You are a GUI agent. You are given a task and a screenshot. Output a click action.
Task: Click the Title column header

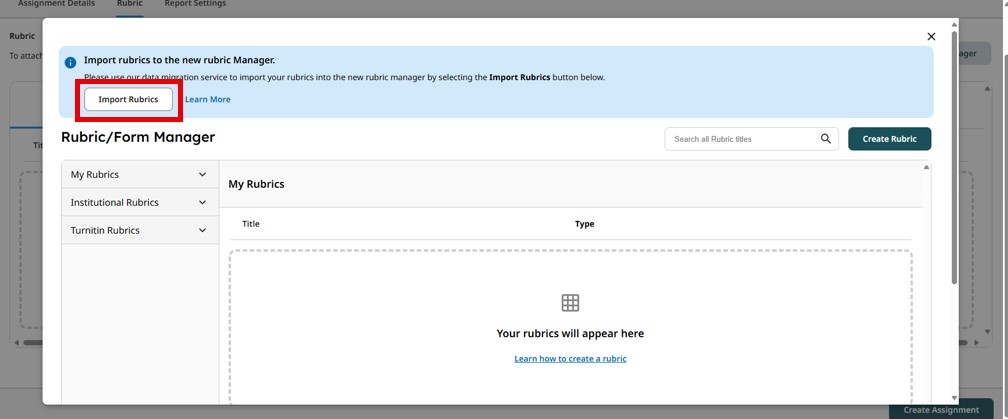[251, 224]
